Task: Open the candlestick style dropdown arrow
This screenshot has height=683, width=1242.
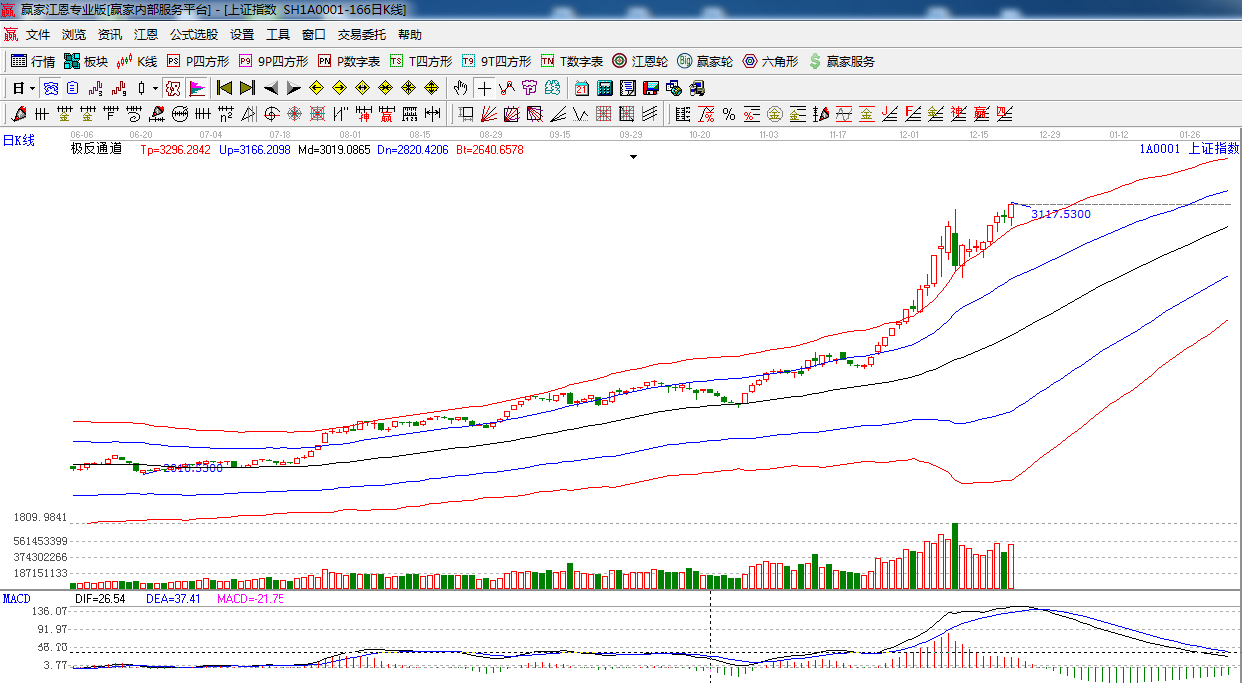Action: [x=155, y=88]
